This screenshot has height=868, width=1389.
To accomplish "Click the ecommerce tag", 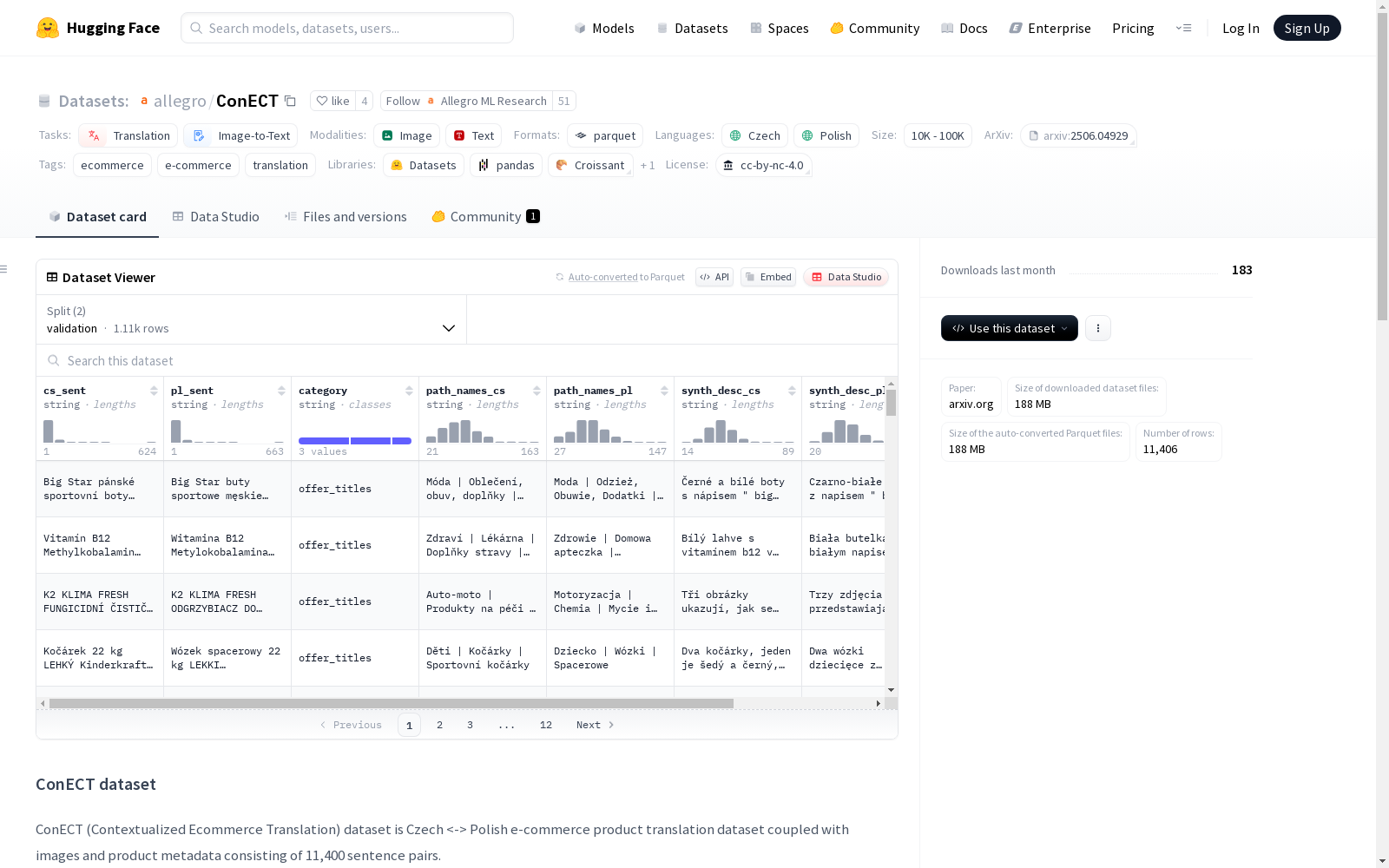I will (112, 165).
